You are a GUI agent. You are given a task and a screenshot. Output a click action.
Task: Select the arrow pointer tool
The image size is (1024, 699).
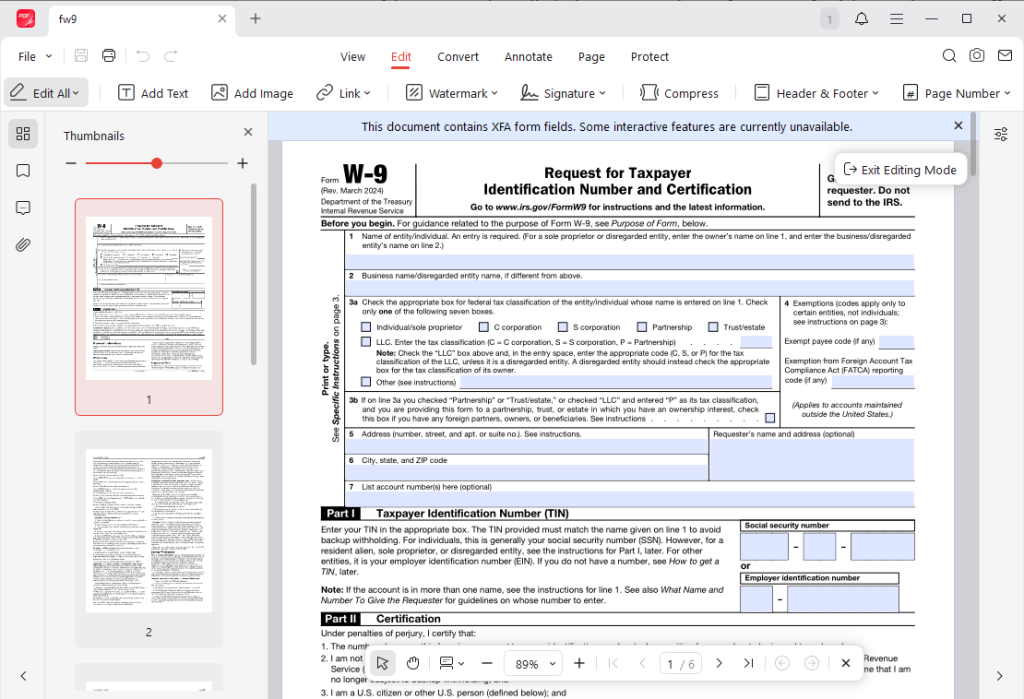382,664
